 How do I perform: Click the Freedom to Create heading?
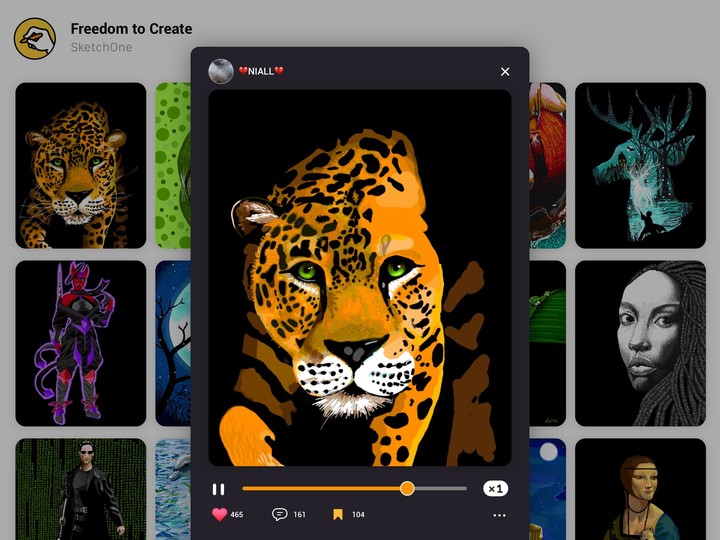[131, 29]
